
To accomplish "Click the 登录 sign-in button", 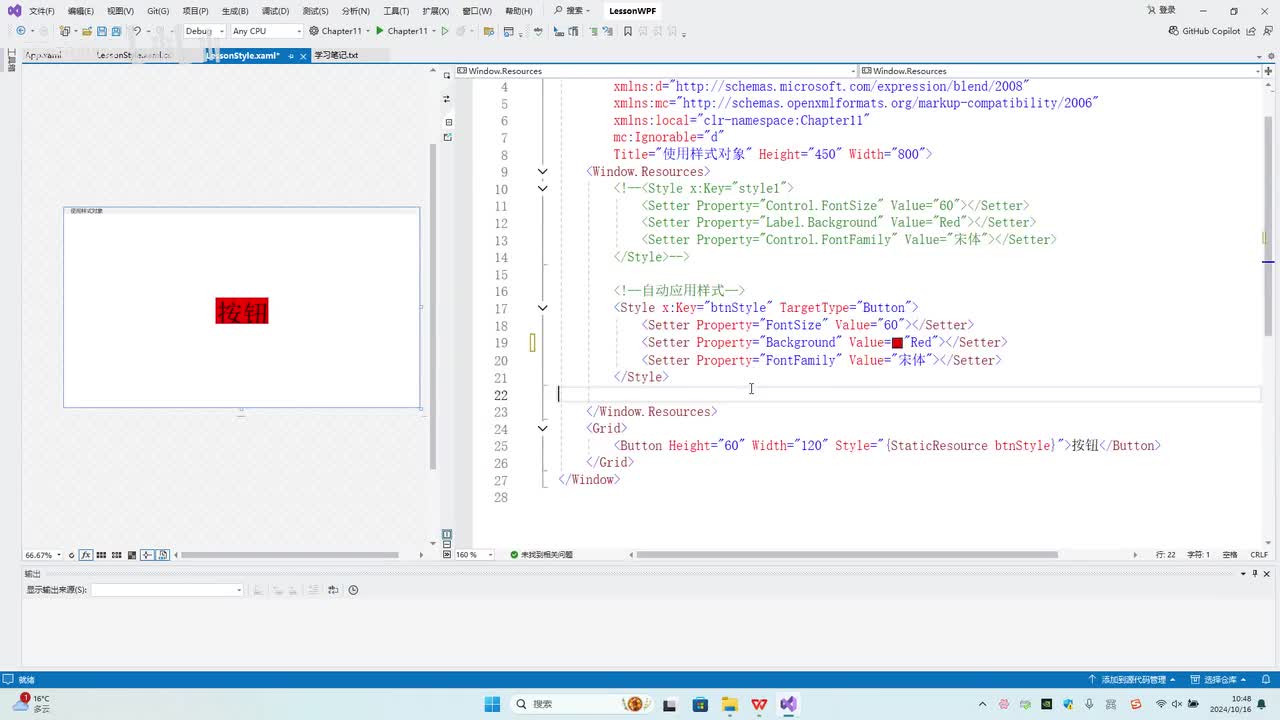I will 1160,10.
